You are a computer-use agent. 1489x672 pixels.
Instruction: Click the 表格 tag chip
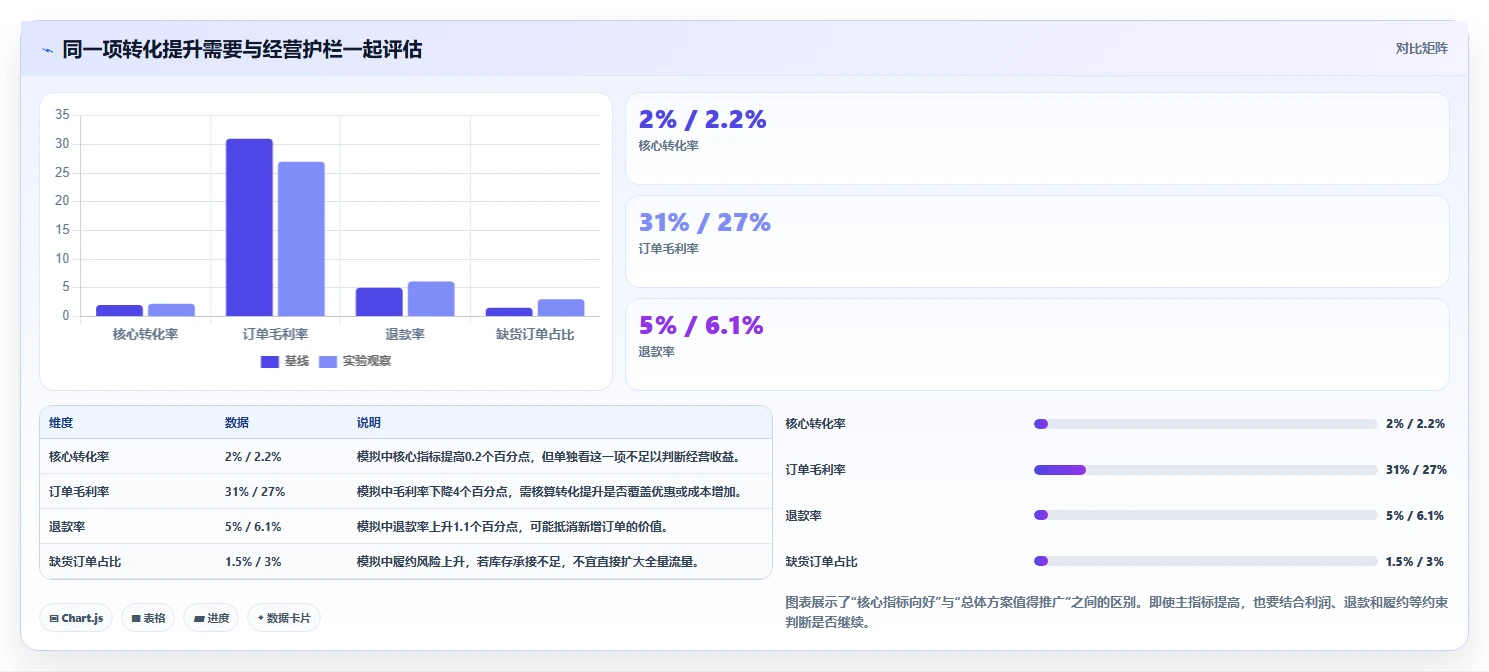[148, 618]
